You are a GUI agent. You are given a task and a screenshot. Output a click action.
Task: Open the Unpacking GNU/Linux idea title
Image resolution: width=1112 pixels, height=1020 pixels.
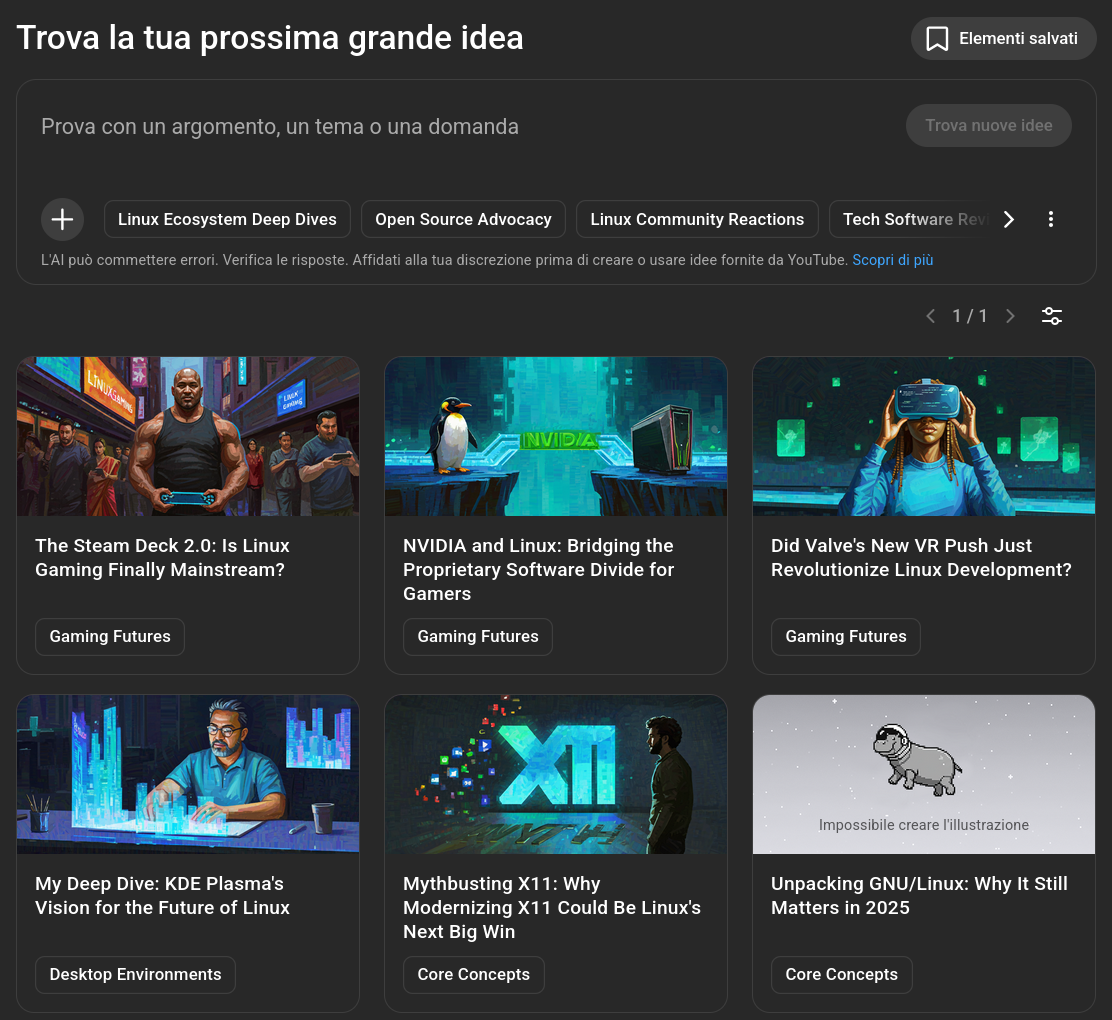tap(919, 896)
